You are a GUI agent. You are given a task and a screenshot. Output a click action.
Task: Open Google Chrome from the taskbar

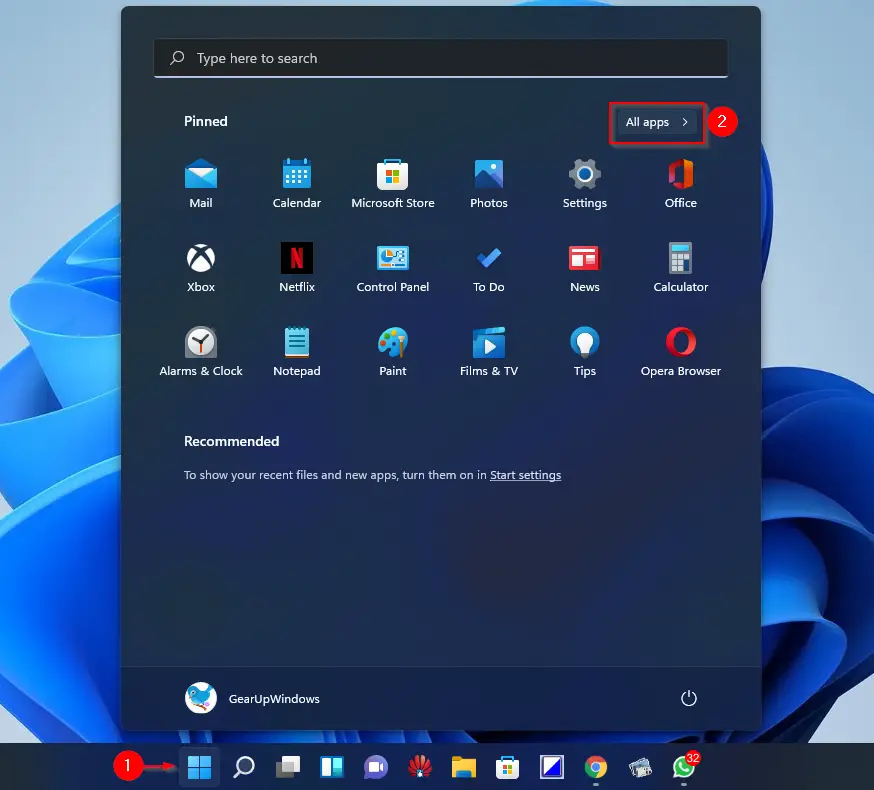[x=596, y=767]
